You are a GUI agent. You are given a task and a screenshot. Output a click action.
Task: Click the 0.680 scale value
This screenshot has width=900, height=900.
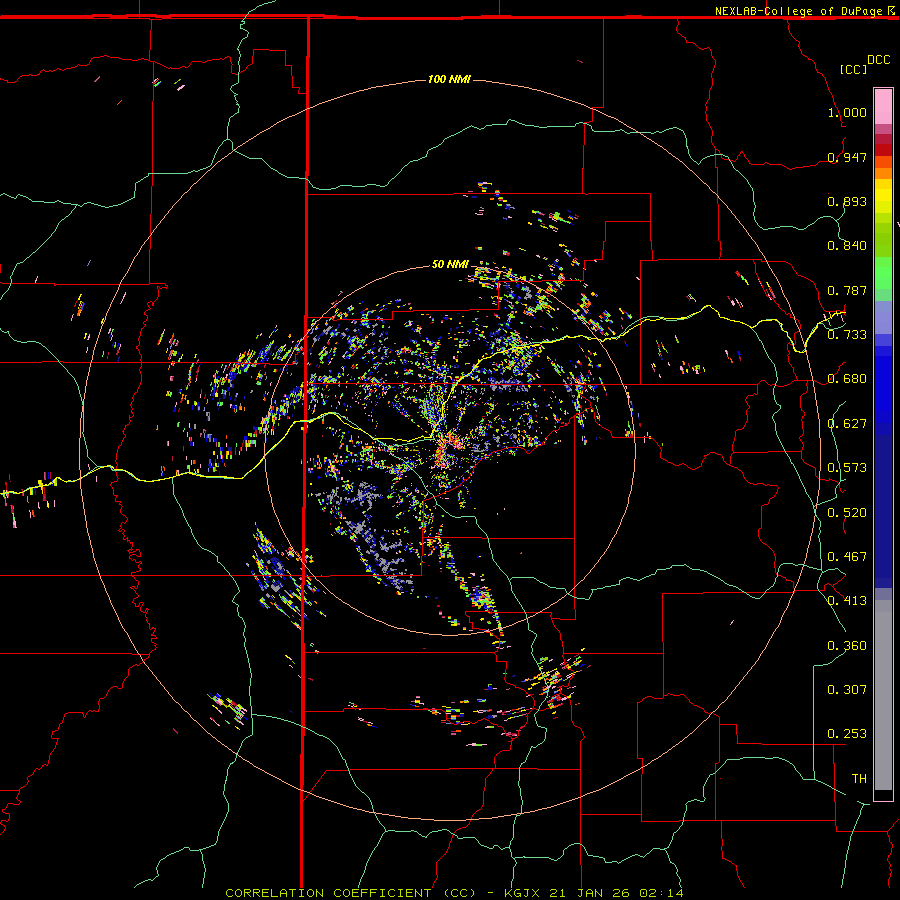pyautogui.click(x=847, y=379)
